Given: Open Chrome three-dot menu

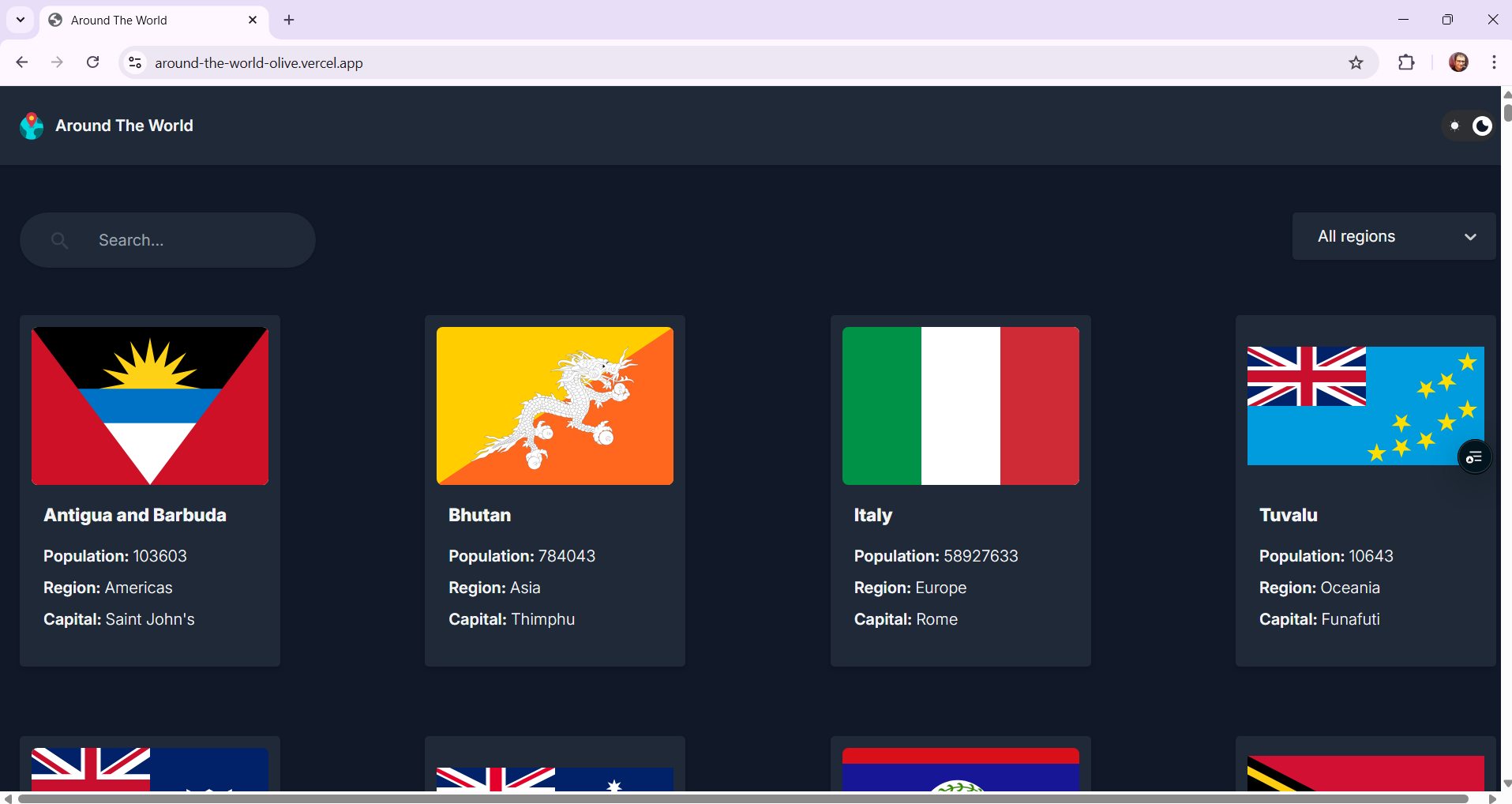Looking at the screenshot, I should 1494,63.
